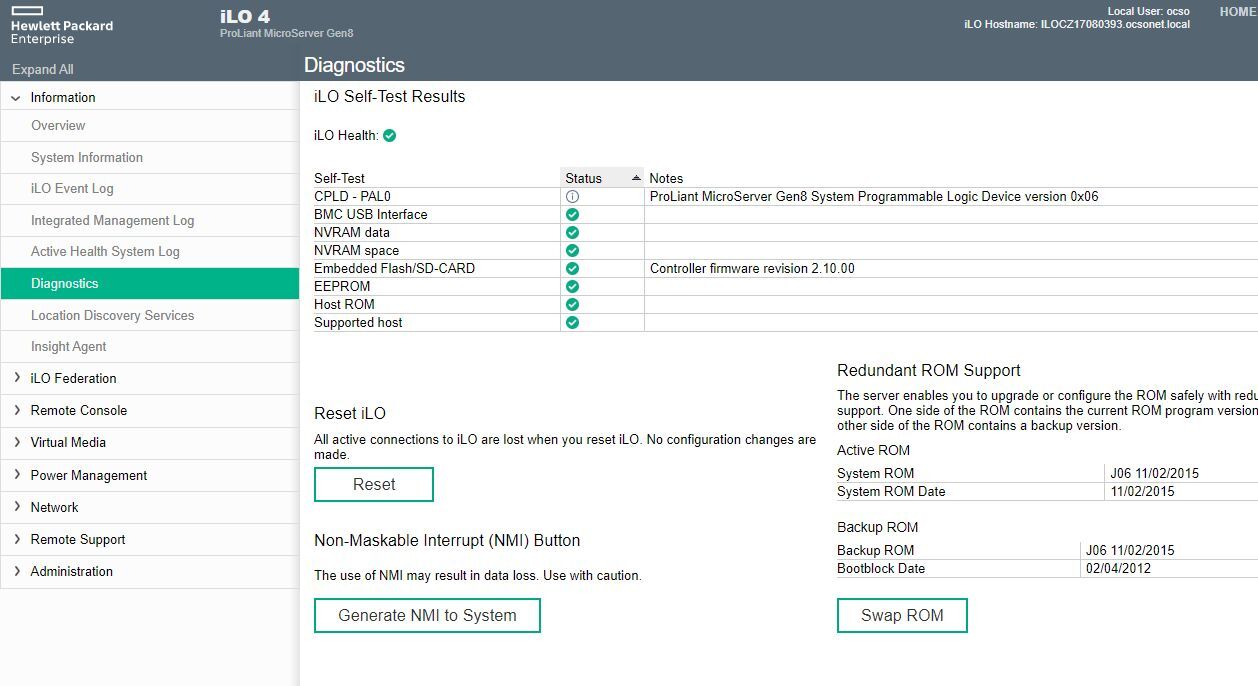Click the System ROM Date value 11/02/2015

(1144, 491)
